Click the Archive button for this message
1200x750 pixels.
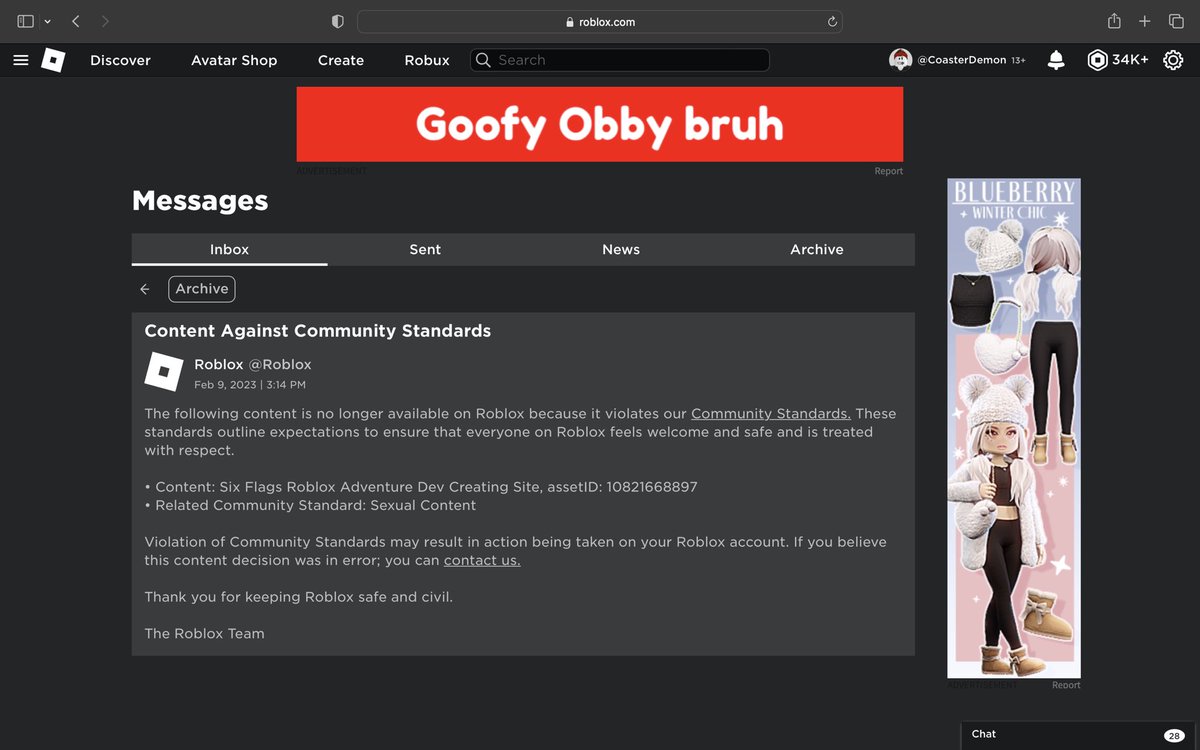tap(202, 289)
